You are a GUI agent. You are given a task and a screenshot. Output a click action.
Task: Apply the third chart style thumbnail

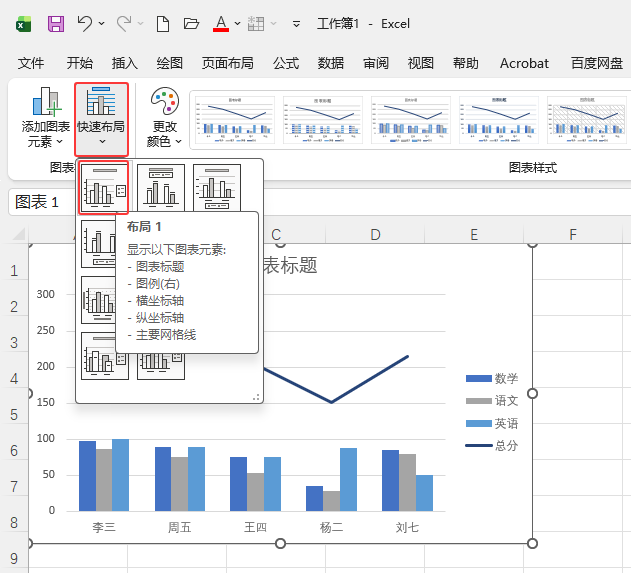point(411,120)
